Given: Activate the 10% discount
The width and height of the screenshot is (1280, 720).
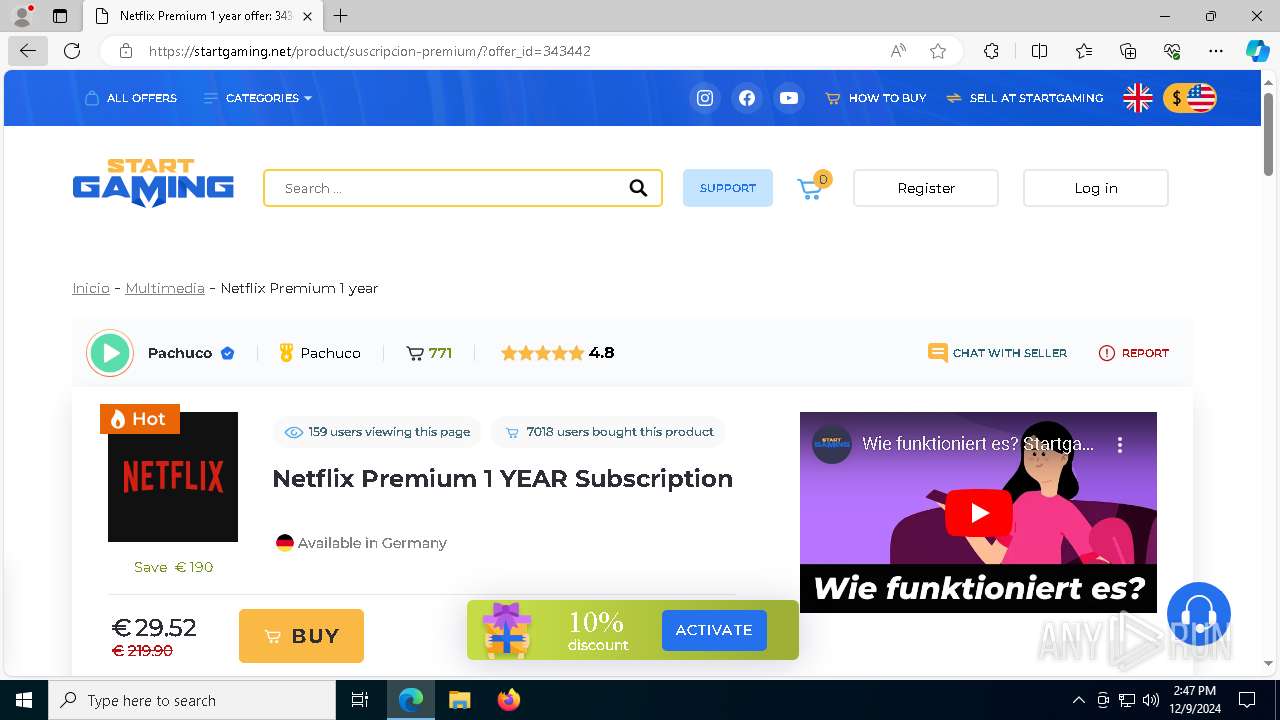Looking at the screenshot, I should tap(714, 630).
